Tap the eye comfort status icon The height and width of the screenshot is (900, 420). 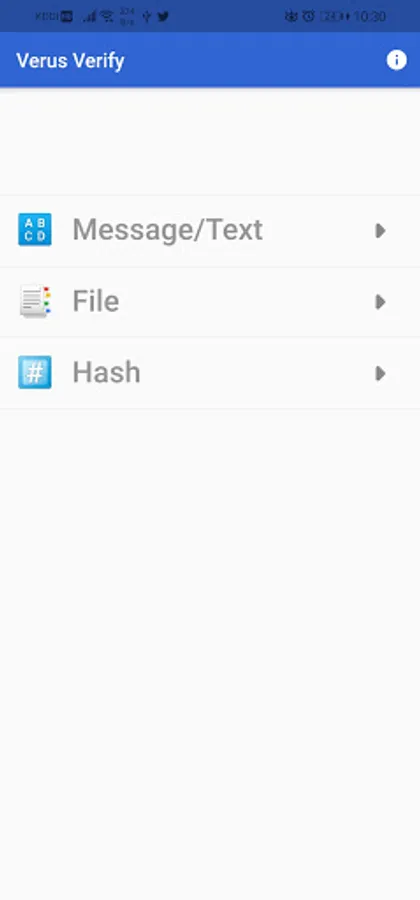point(291,16)
